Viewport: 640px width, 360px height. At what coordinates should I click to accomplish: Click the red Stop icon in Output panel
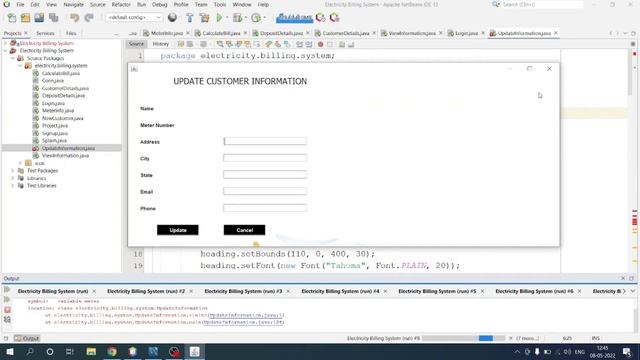pyautogui.click(x=7, y=310)
